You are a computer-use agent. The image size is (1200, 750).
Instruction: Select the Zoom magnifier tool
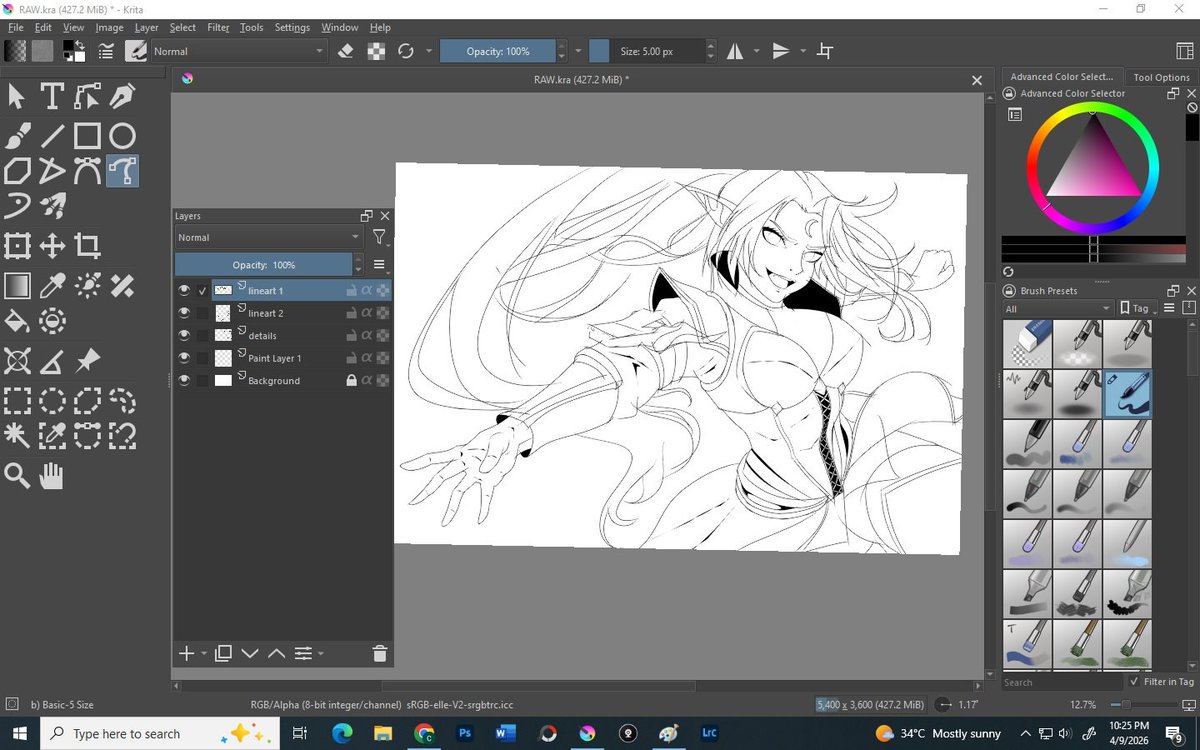tap(17, 475)
